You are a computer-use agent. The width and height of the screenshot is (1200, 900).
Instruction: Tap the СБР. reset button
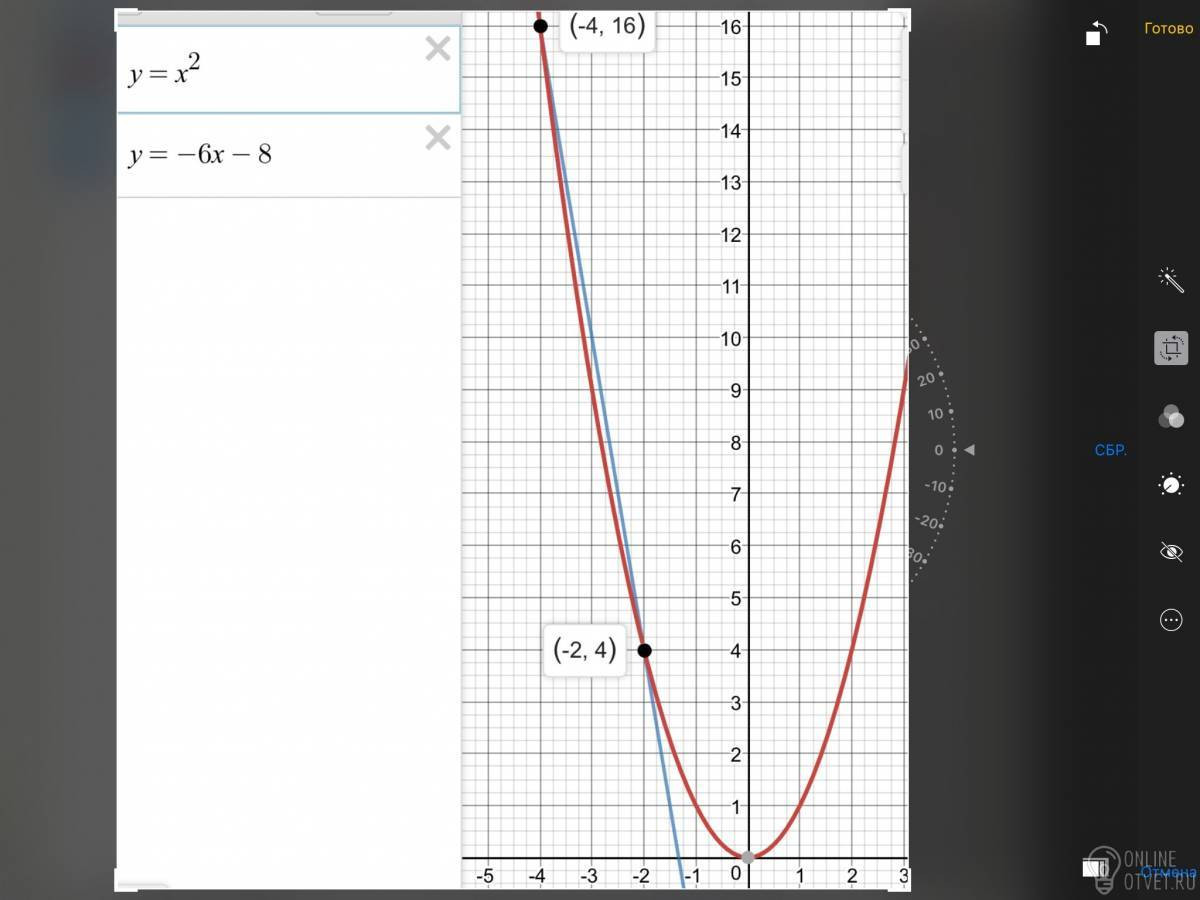(x=1111, y=450)
